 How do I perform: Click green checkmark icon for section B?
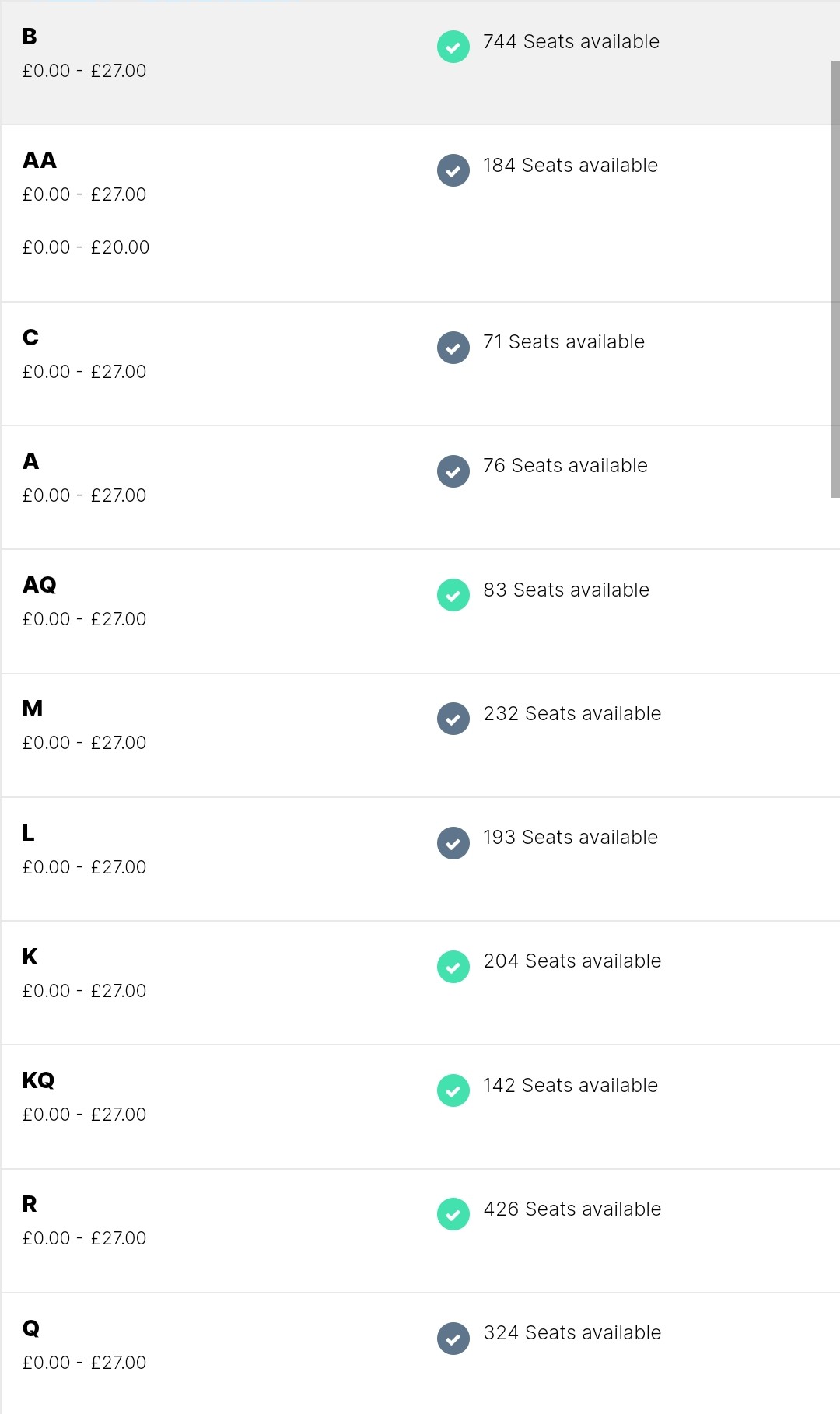pyautogui.click(x=453, y=47)
